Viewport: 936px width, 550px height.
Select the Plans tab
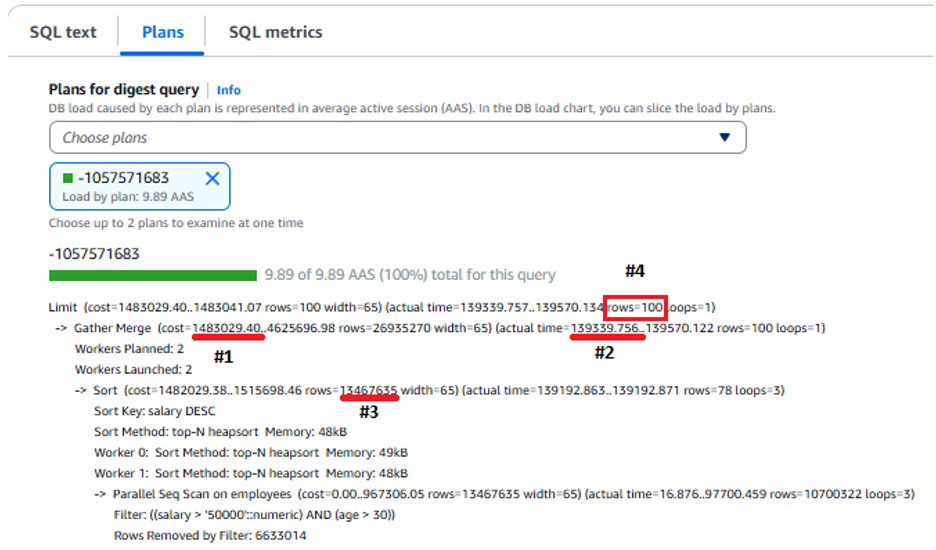pyautogui.click(x=162, y=32)
